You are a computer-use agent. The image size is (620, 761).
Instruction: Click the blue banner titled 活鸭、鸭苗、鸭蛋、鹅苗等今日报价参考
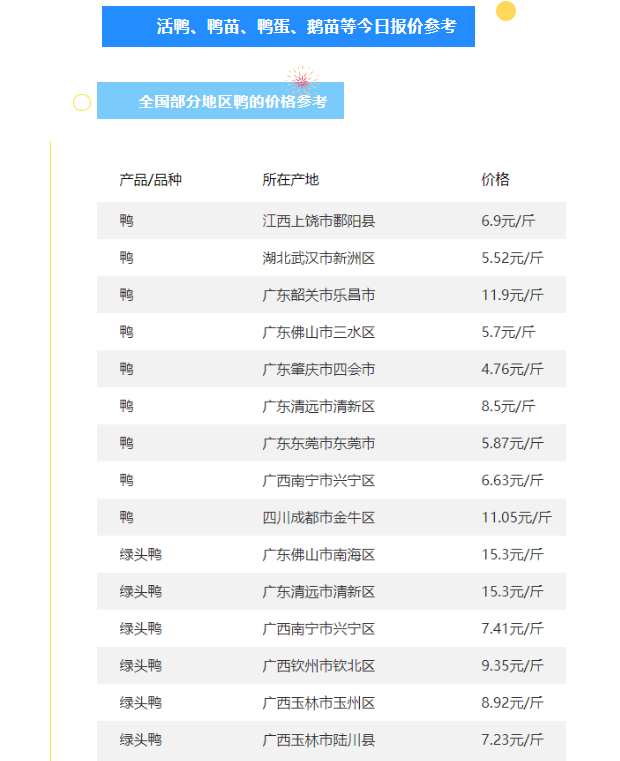coord(288,27)
